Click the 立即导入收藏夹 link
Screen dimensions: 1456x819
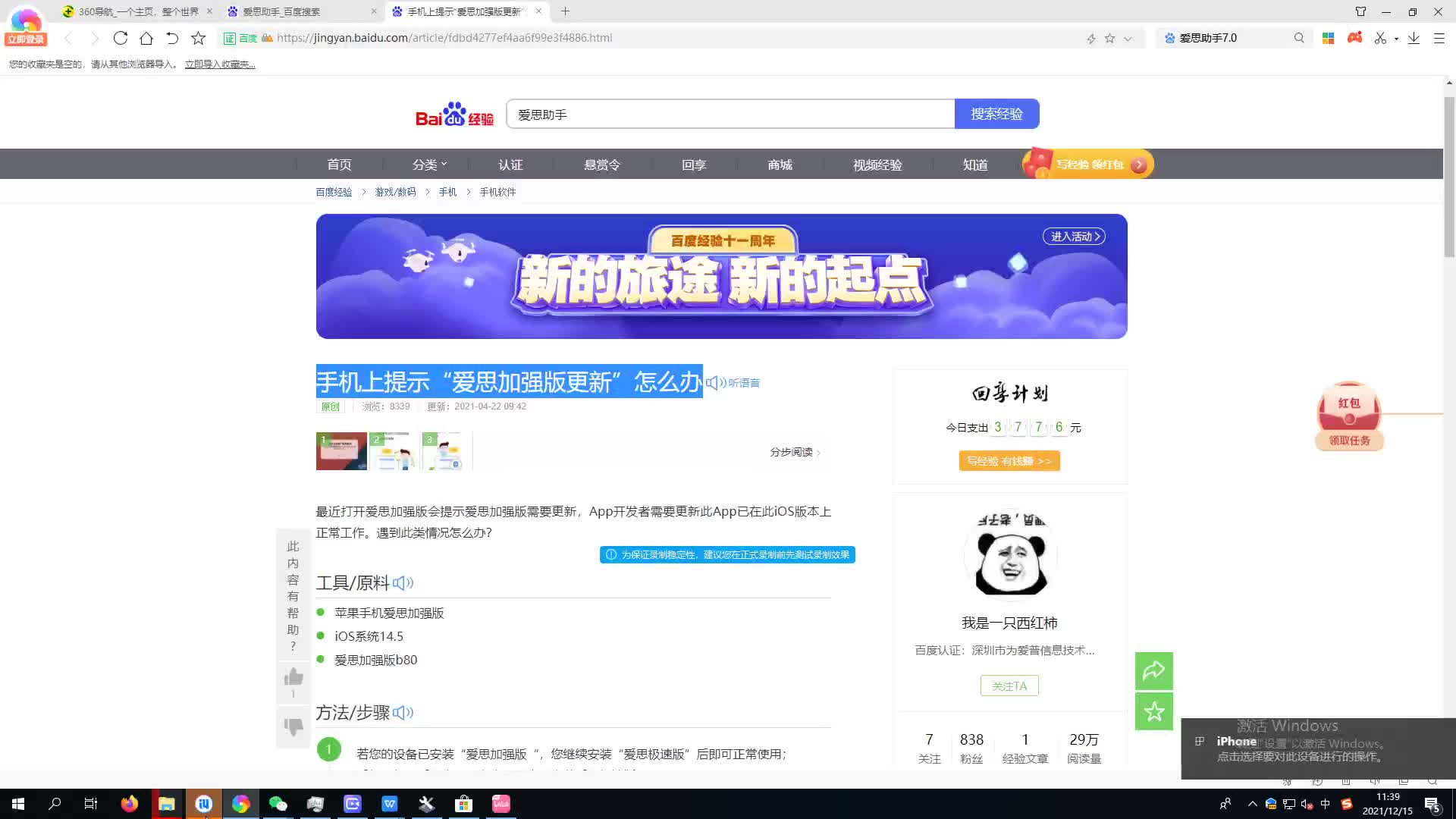(220, 64)
